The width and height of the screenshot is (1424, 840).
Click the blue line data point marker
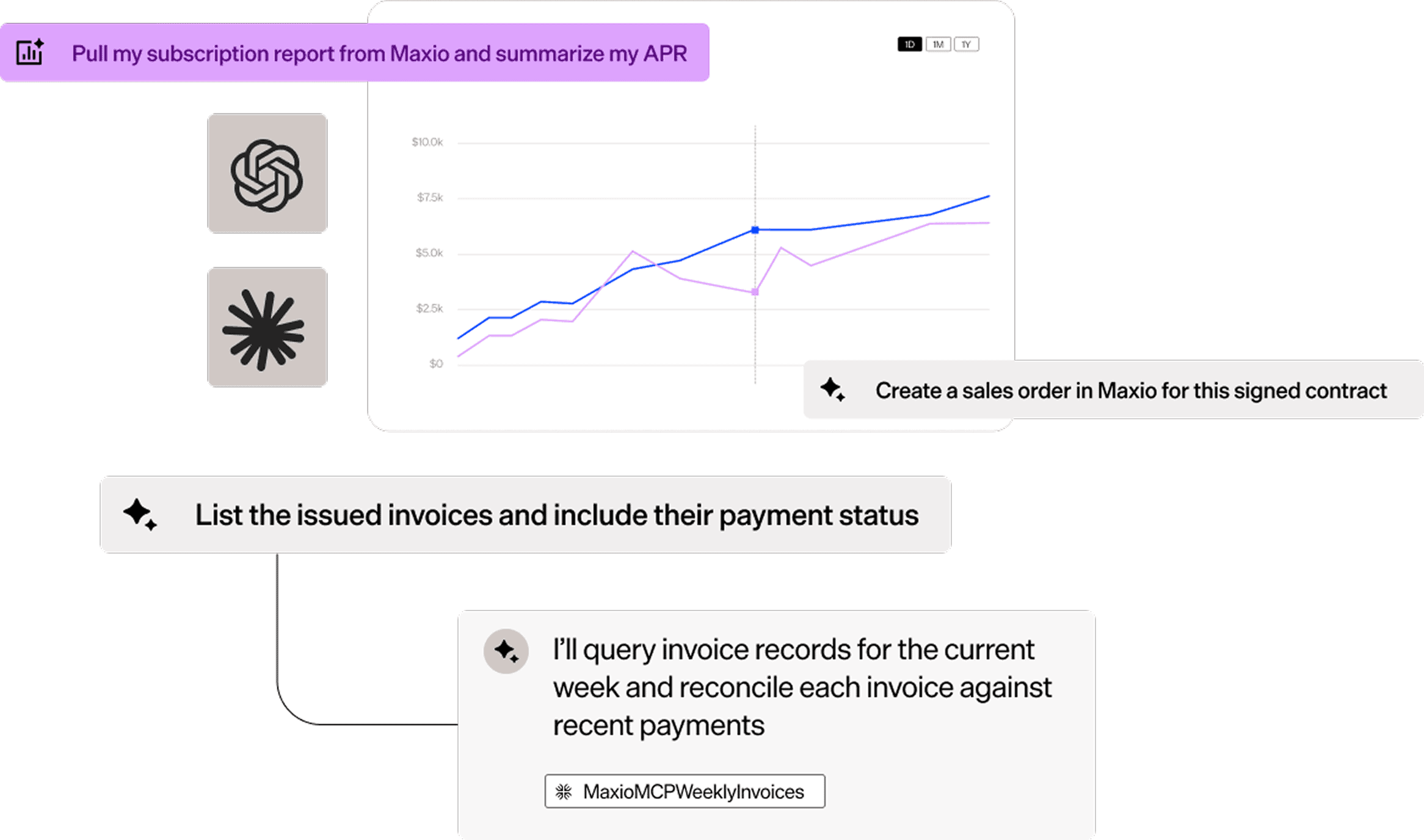pos(755,230)
